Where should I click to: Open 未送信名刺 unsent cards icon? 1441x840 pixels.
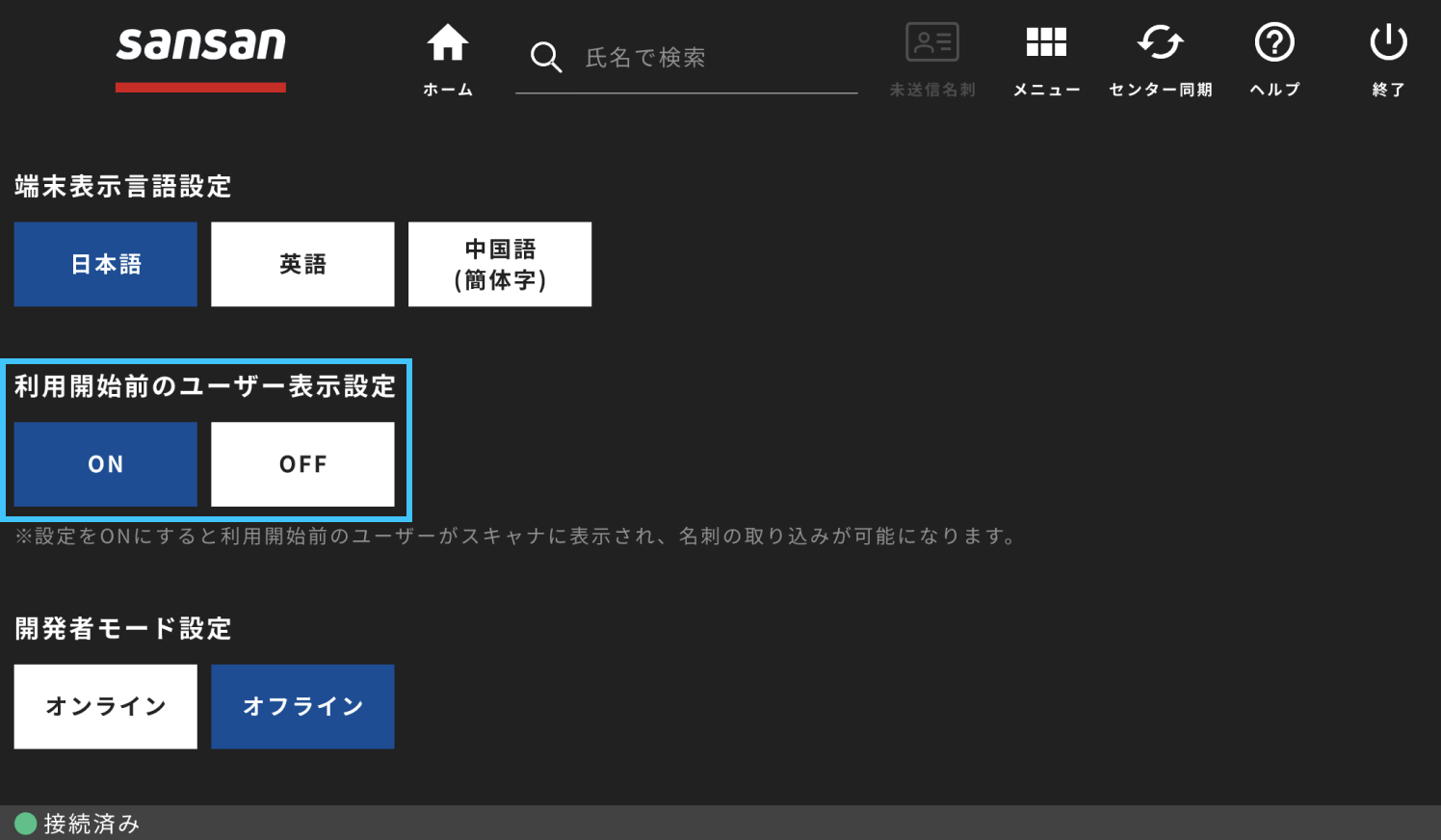click(932, 42)
